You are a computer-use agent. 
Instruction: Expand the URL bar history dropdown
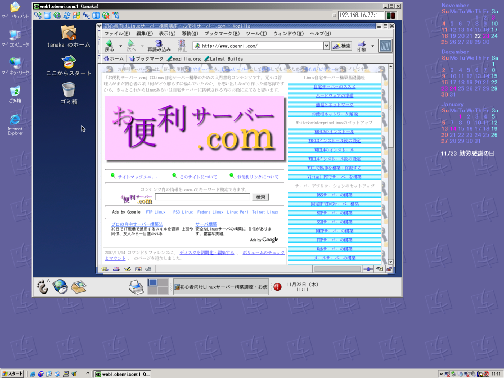pos(326,46)
